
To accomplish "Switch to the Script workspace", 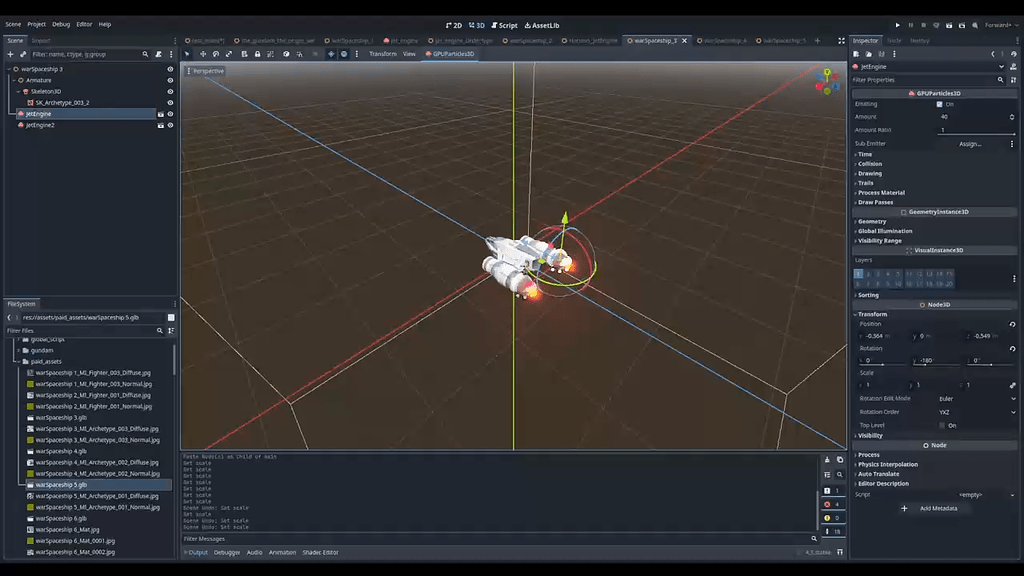I will pos(504,25).
